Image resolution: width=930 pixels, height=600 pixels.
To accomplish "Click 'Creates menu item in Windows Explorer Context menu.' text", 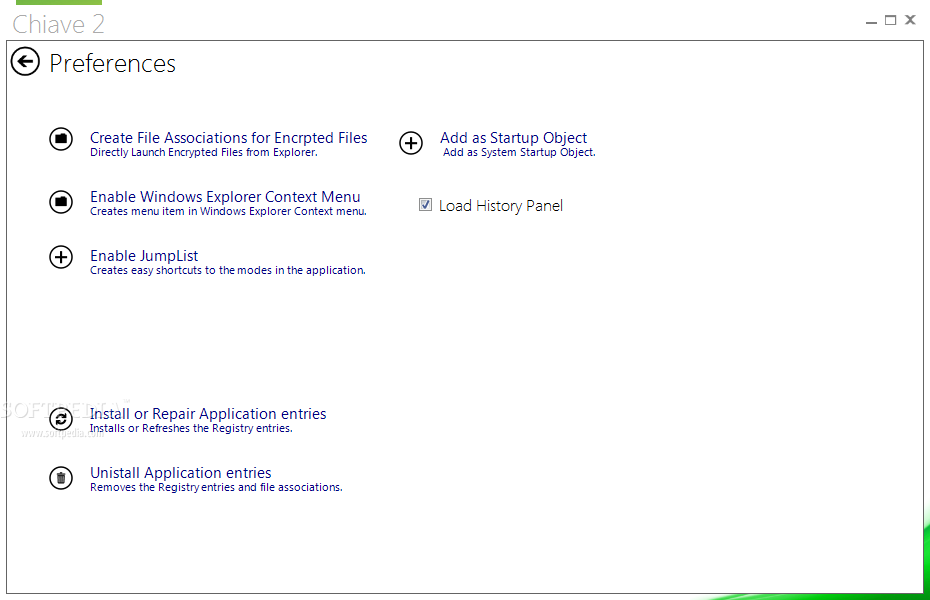I will [x=228, y=211].
